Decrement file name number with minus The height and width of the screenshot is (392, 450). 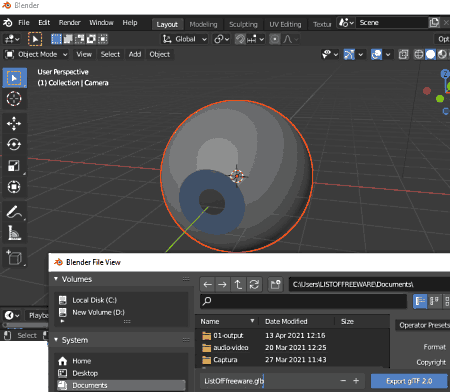tap(343, 381)
